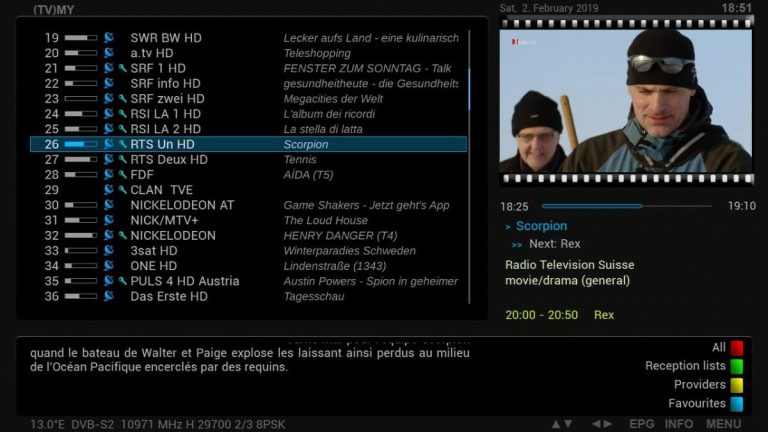Click the satellite icon for ONE HD
The height and width of the screenshot is (432, 768).
(109, 265)
